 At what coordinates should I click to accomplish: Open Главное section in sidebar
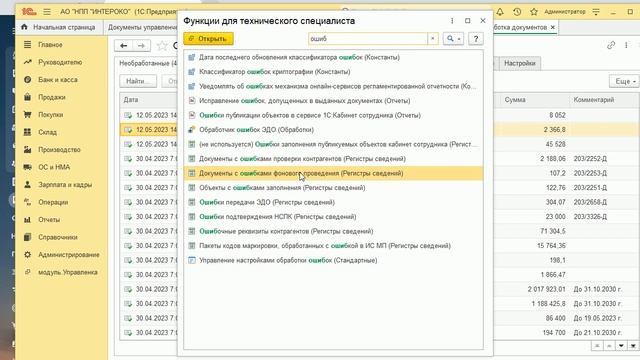click(50, 44)
